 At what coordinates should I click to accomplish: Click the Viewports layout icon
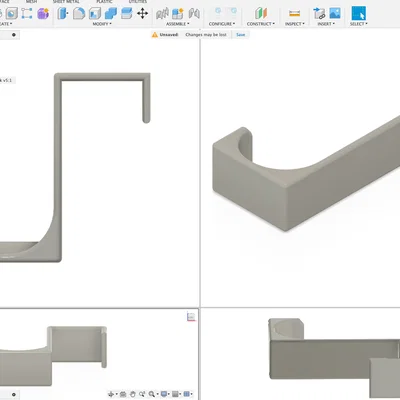187,394
